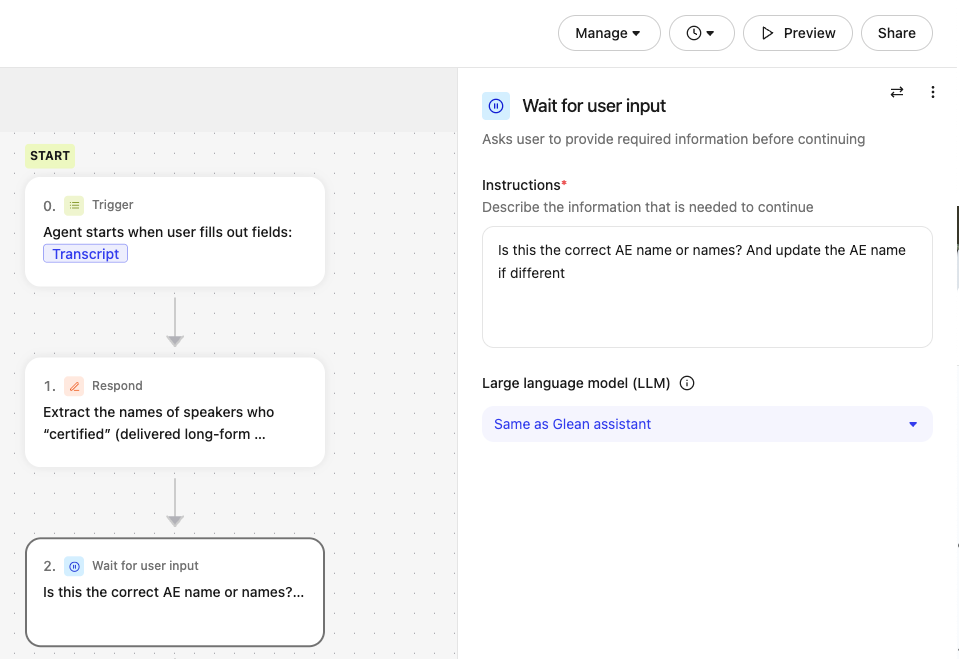Click the arrow connector between Trigger and Respond
This screenshot has height=659, width=959.
point(175,322)
